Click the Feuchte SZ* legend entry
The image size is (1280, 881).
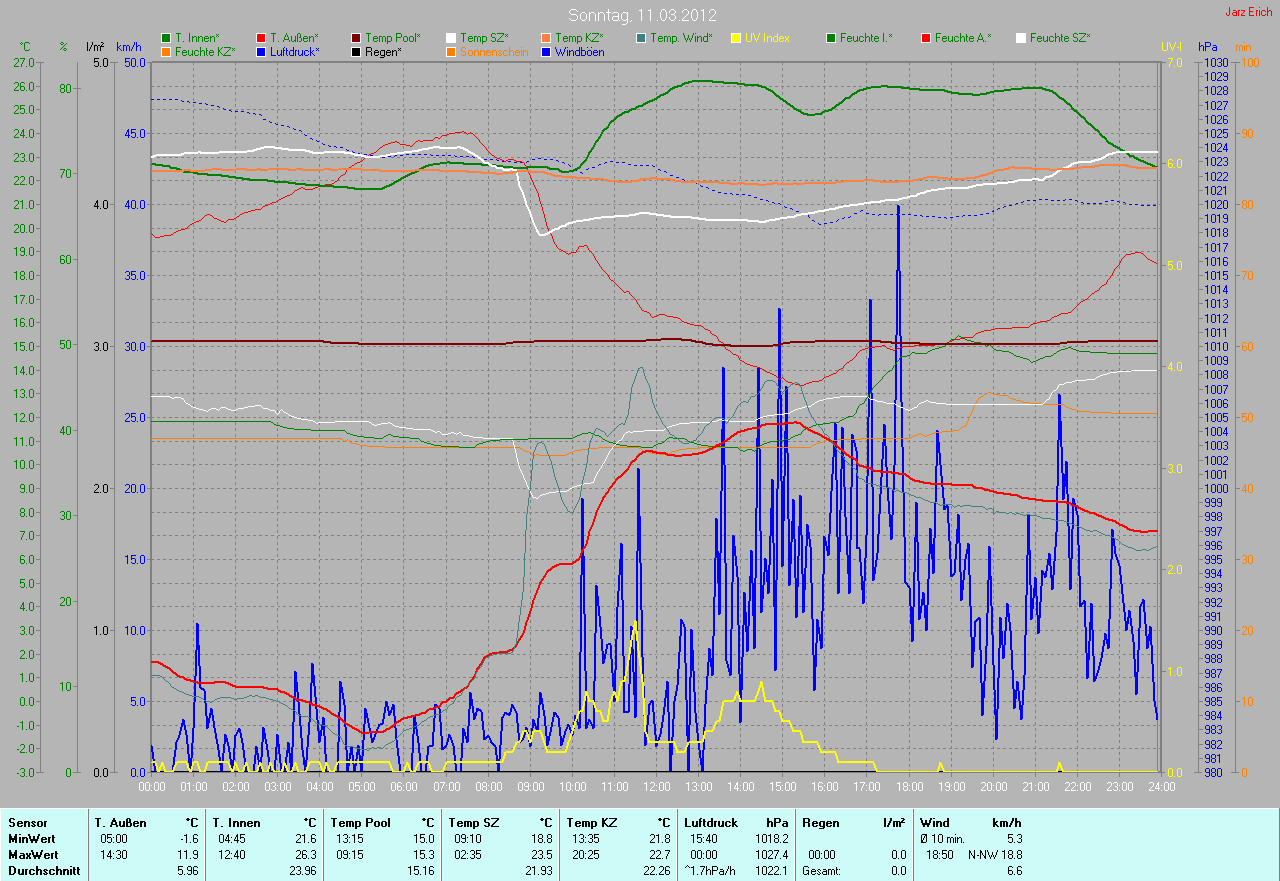[1052, 38]
